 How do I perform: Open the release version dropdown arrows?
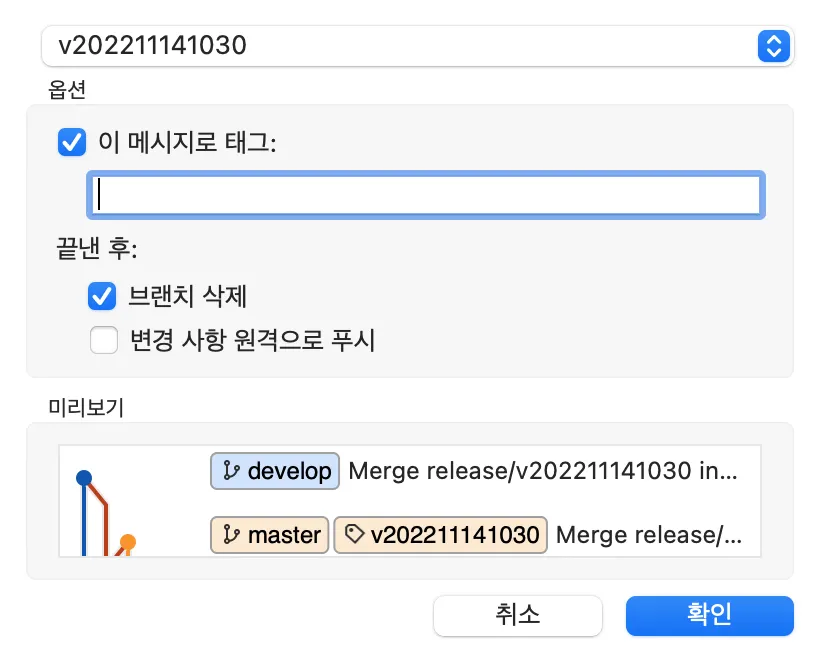(773, 46)
